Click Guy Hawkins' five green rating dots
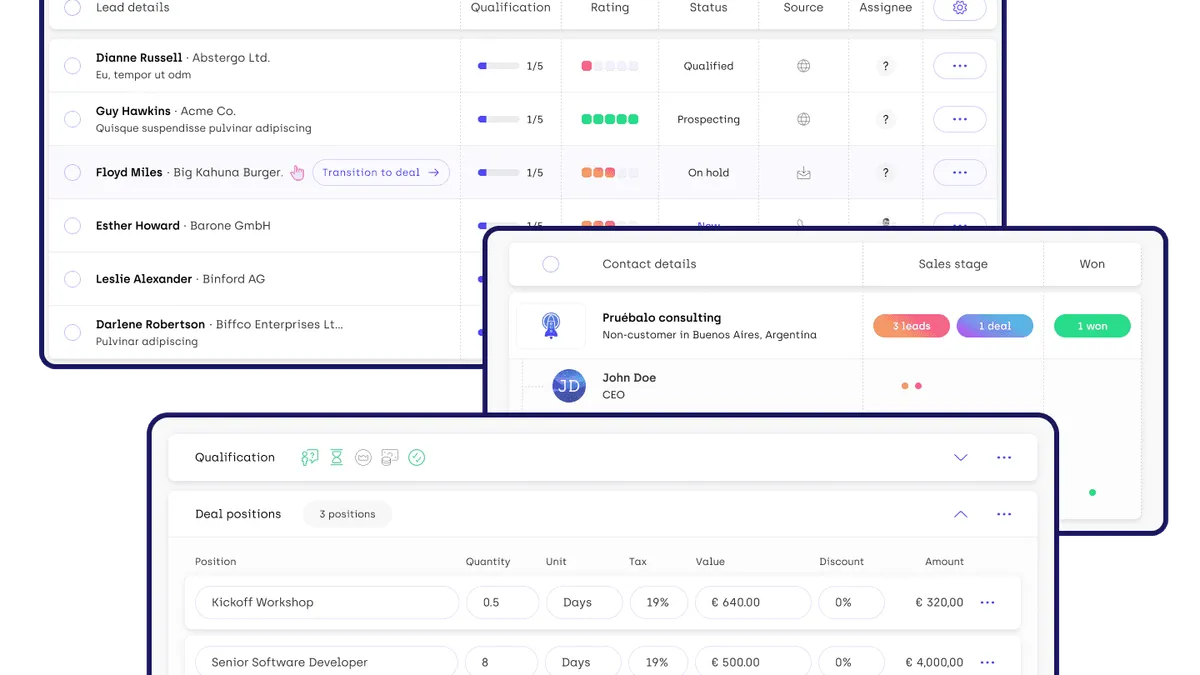The width and height of the screenshot is (1200, 675). click(x=610, y=119)
